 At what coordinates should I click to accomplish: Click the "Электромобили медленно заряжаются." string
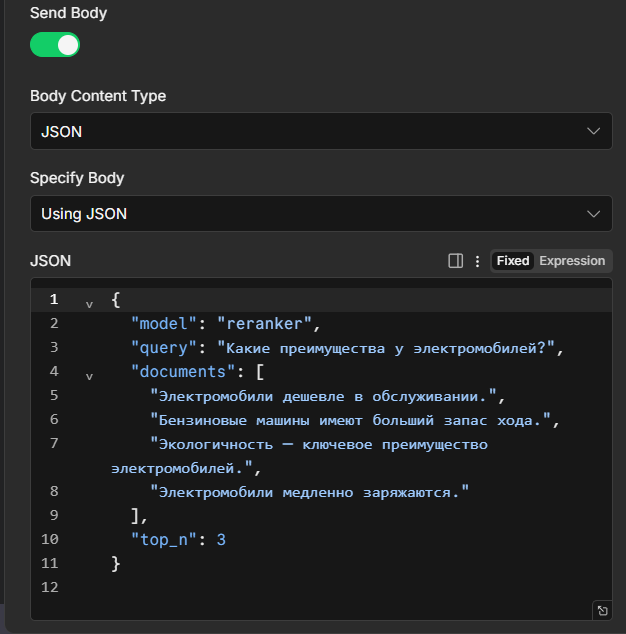pos(309,491)
